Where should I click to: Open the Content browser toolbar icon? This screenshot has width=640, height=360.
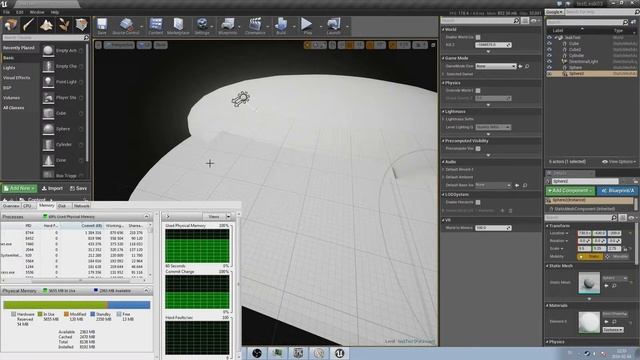156,26
